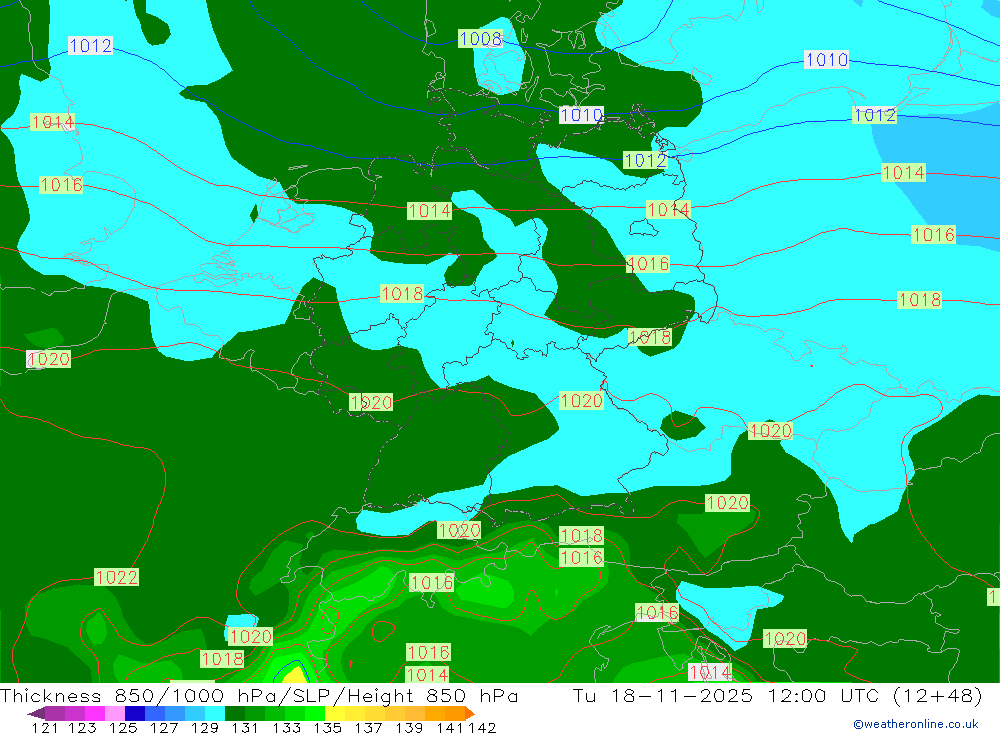Screen dimensions: 1000x733
Task: Click the cyan legend swatch above 129
Action: point(214,713)
